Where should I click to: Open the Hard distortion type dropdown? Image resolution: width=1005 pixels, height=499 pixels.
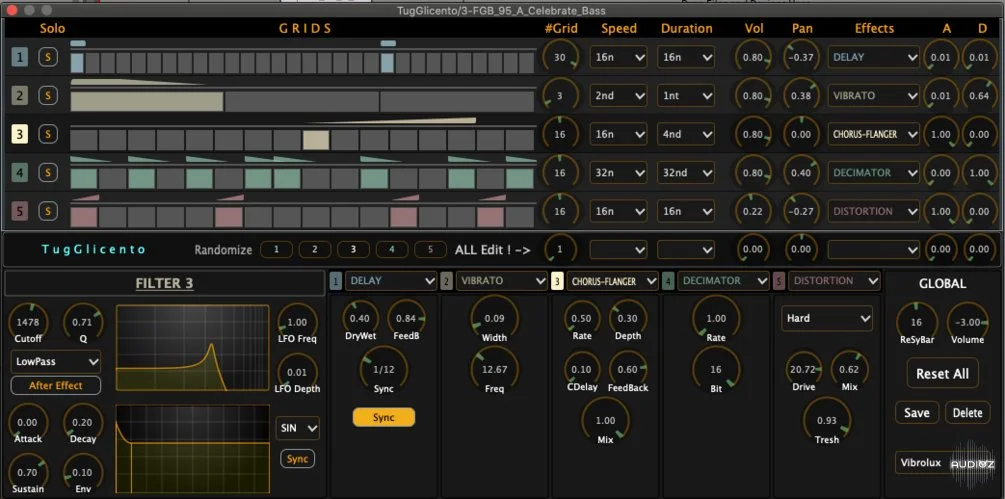click(827, 318)
